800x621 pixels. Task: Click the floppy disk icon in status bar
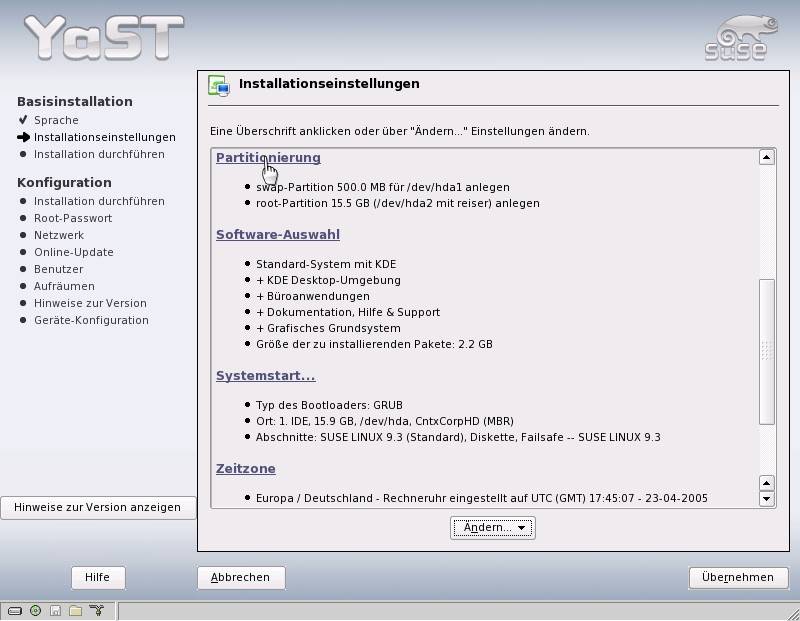click(55, 611)
